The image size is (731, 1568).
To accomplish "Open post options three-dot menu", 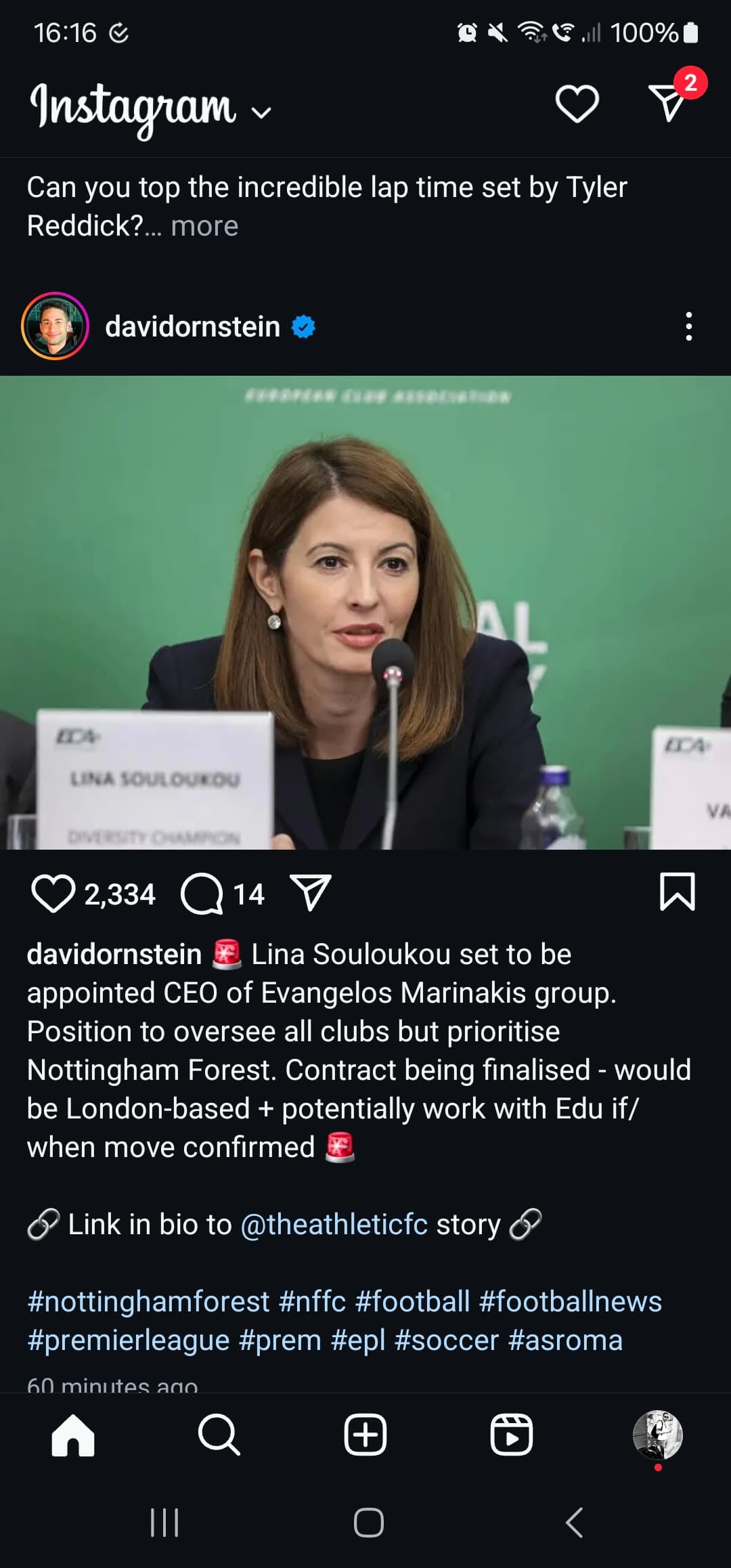I will pos(688,326).
